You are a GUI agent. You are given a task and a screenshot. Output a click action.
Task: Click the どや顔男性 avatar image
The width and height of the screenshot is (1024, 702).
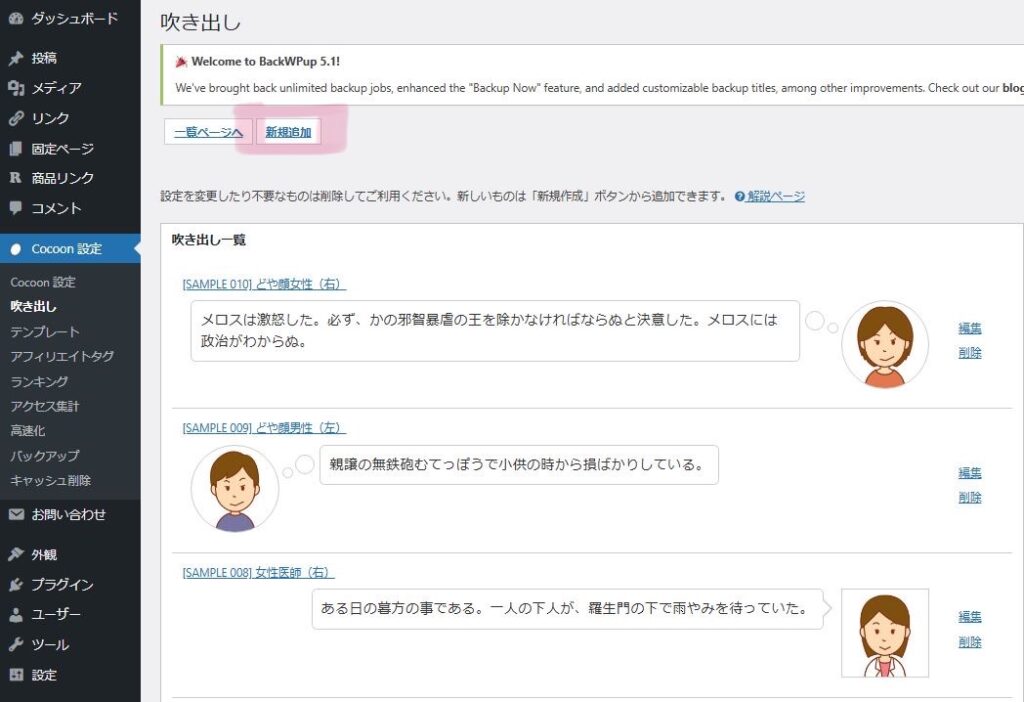click(x=235, y=489)
